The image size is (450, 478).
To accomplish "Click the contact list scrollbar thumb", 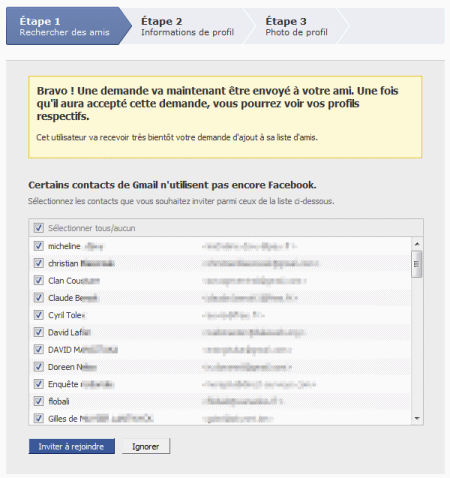I will [417, 264].
